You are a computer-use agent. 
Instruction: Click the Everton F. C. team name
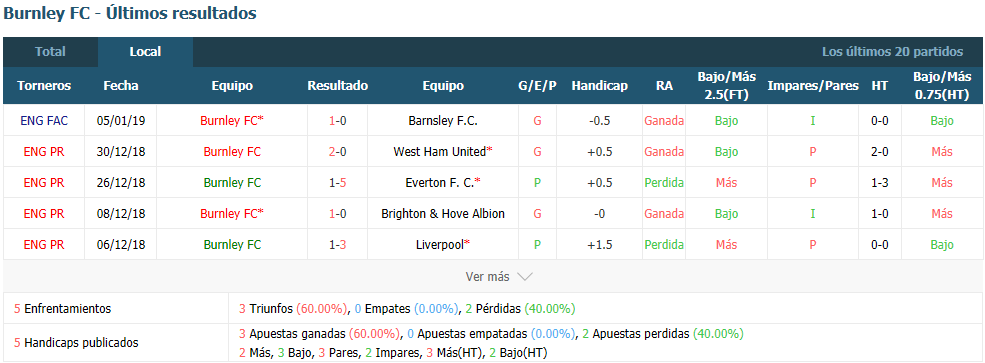click(x=443, y=183)
